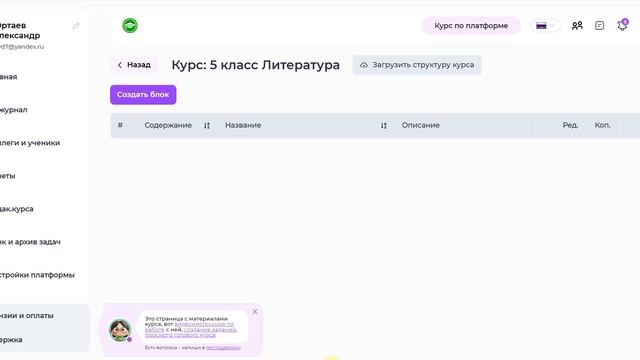Open colleagues and students sidebar item

[x=30, y=143]
